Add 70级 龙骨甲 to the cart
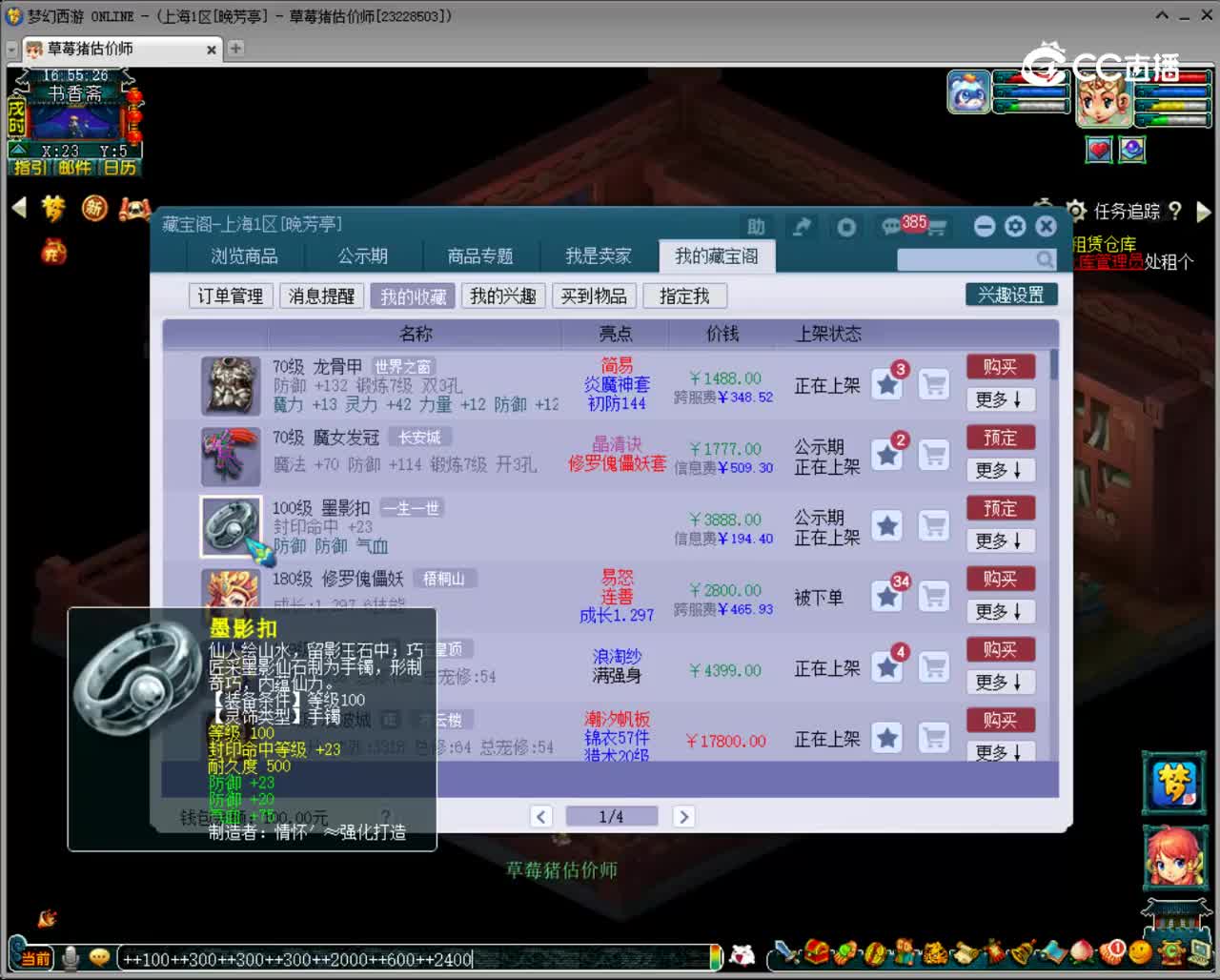The image size is (1220, 980). pos(934,385)
